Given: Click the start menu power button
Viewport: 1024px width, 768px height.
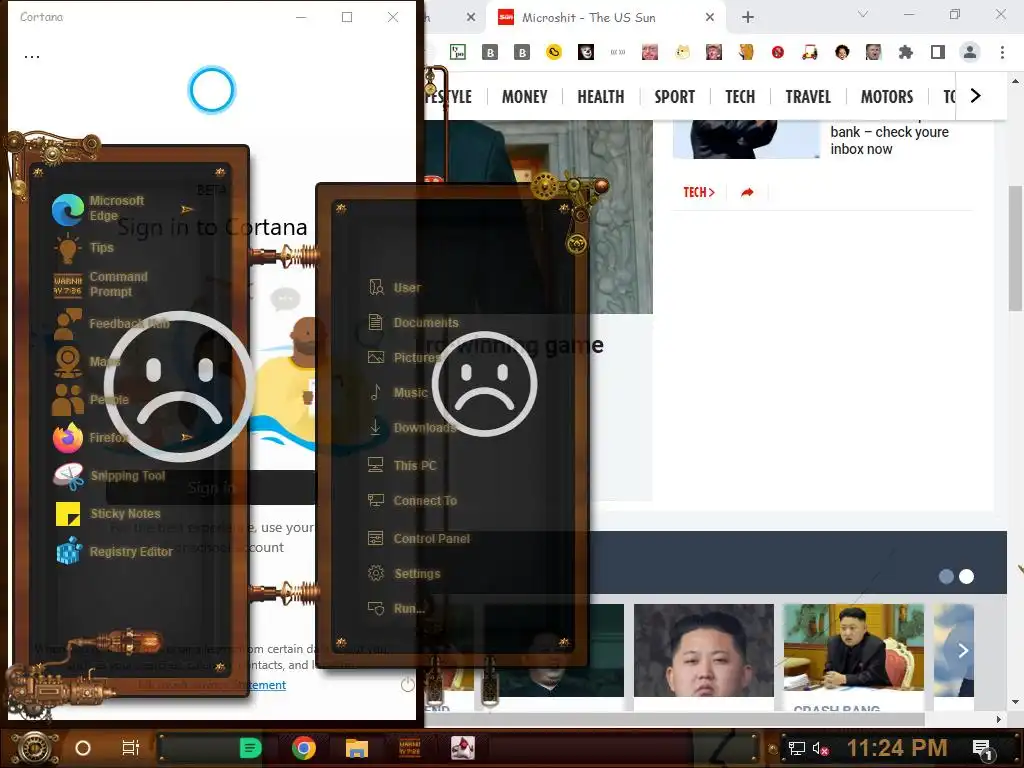Looking at the screenshot, I should (x=408, y=684).
